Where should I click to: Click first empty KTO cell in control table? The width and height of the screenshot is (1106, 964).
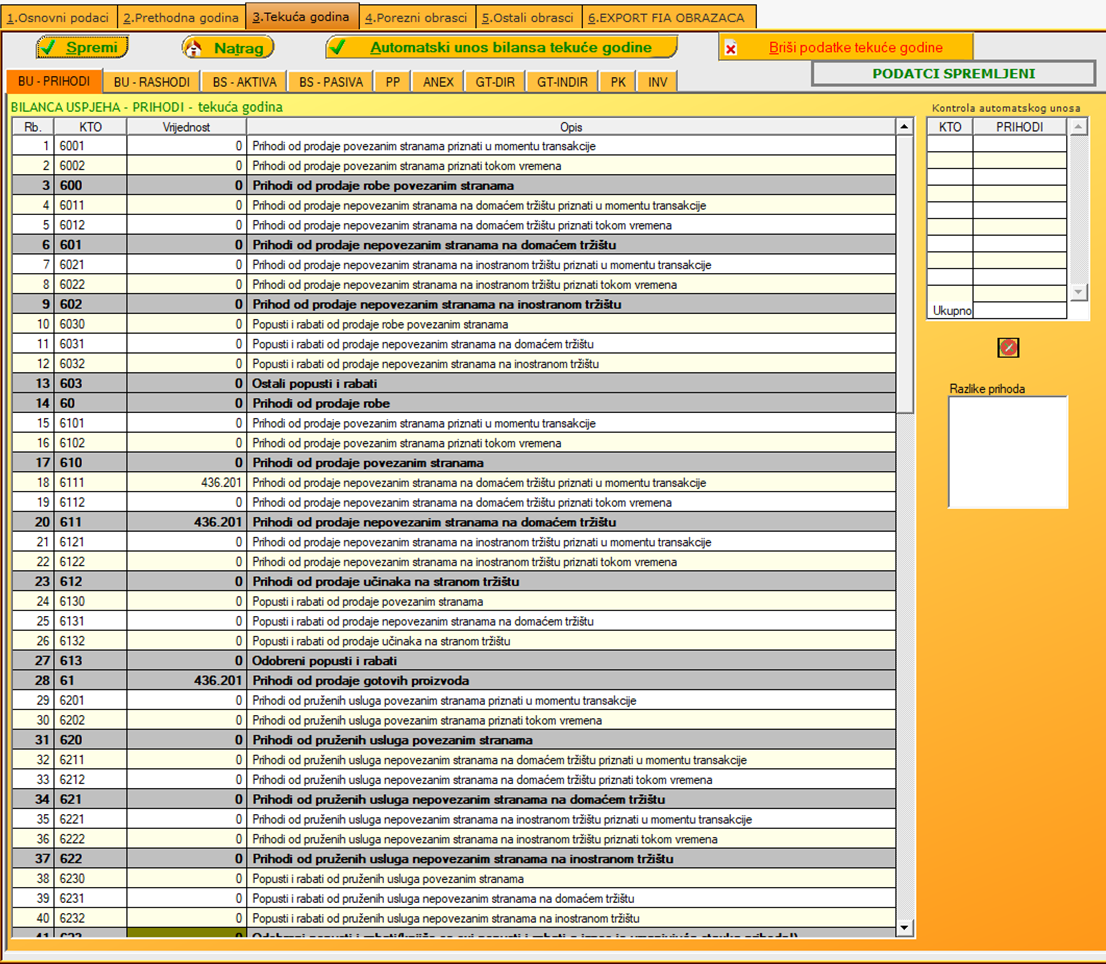[949, 143]
